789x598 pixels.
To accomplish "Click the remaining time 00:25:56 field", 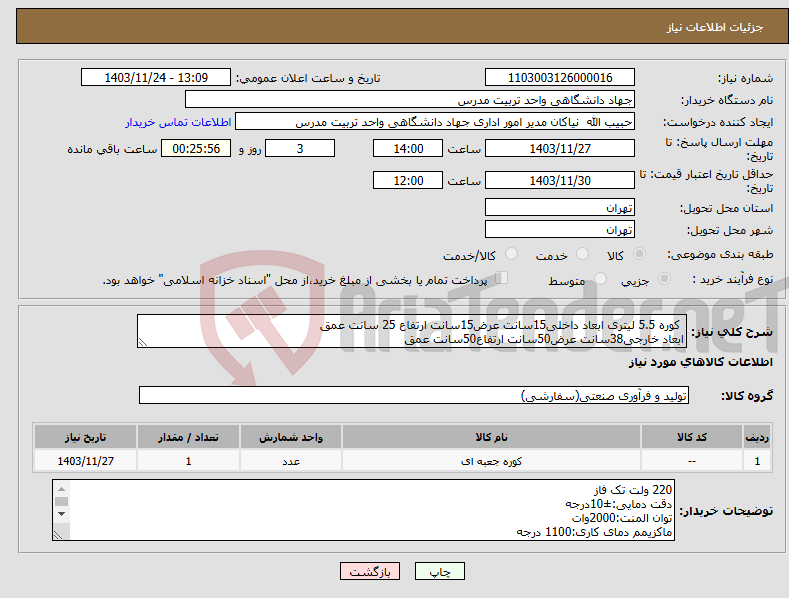I will pos(196,148).
